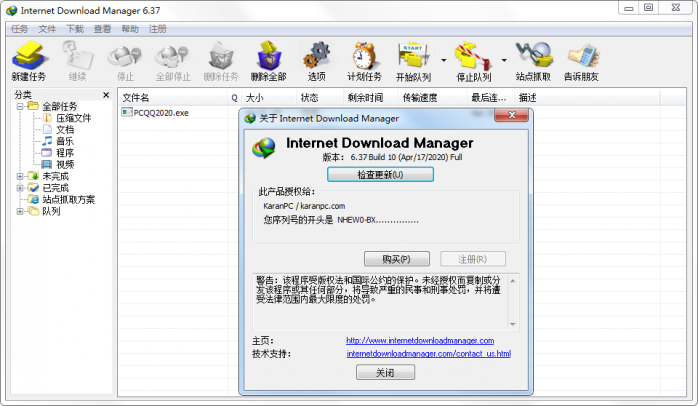Click the Q column header
Screen dimensions: 698x406
(x=234, y=97)
